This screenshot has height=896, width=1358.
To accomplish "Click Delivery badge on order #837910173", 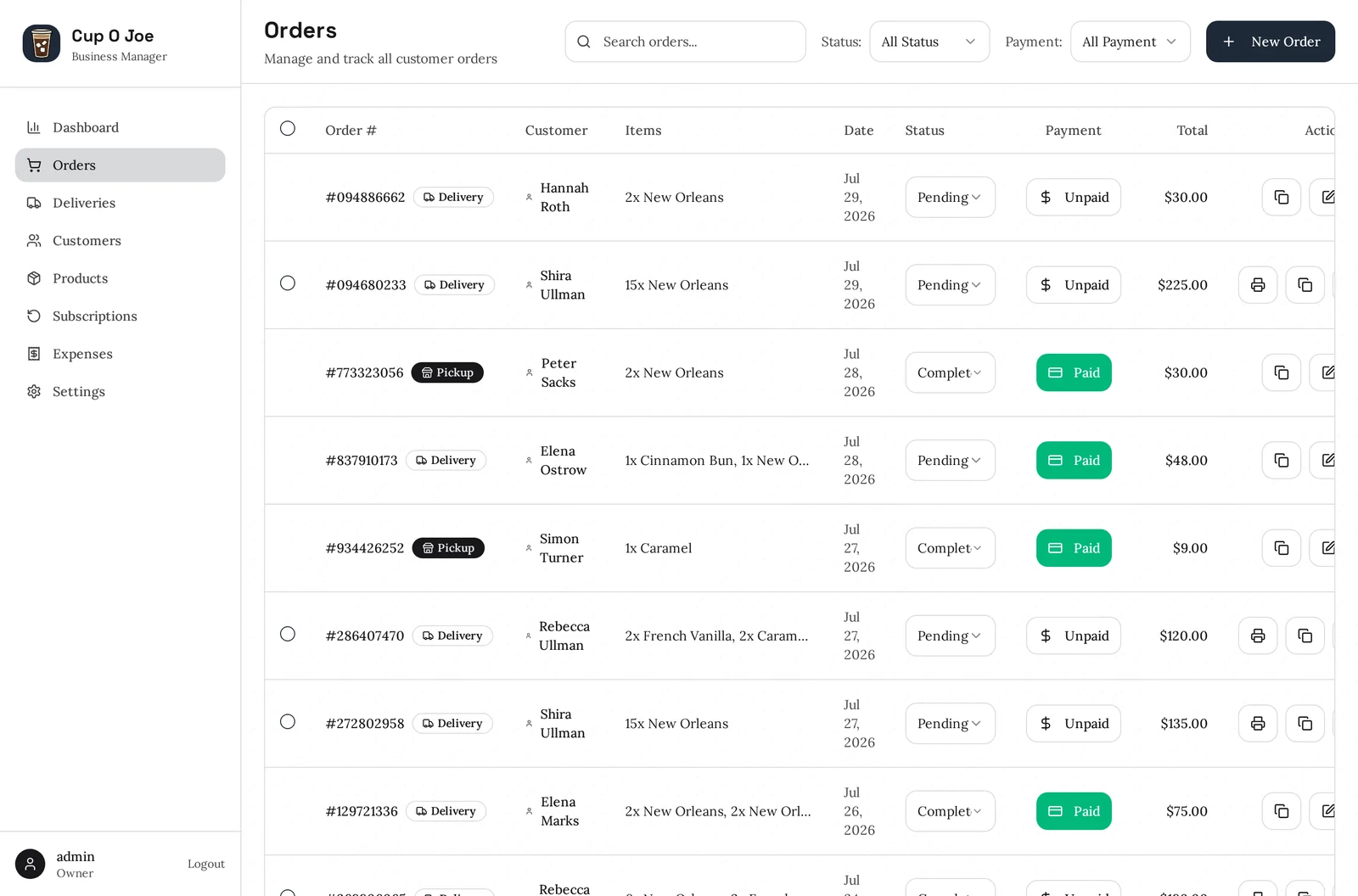I will [x=446, y=460].
